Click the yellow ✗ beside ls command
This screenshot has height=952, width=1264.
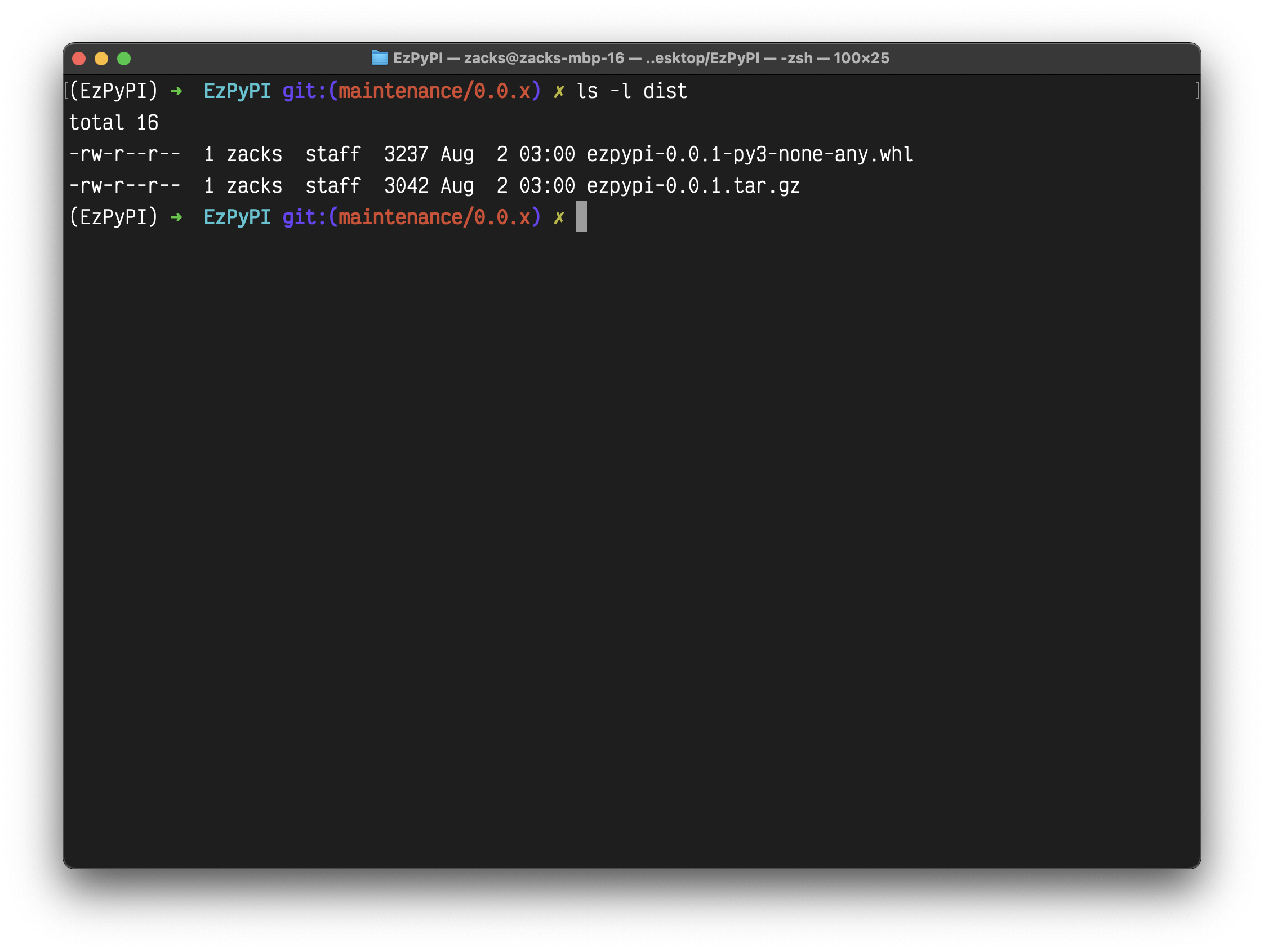[559, 91]
